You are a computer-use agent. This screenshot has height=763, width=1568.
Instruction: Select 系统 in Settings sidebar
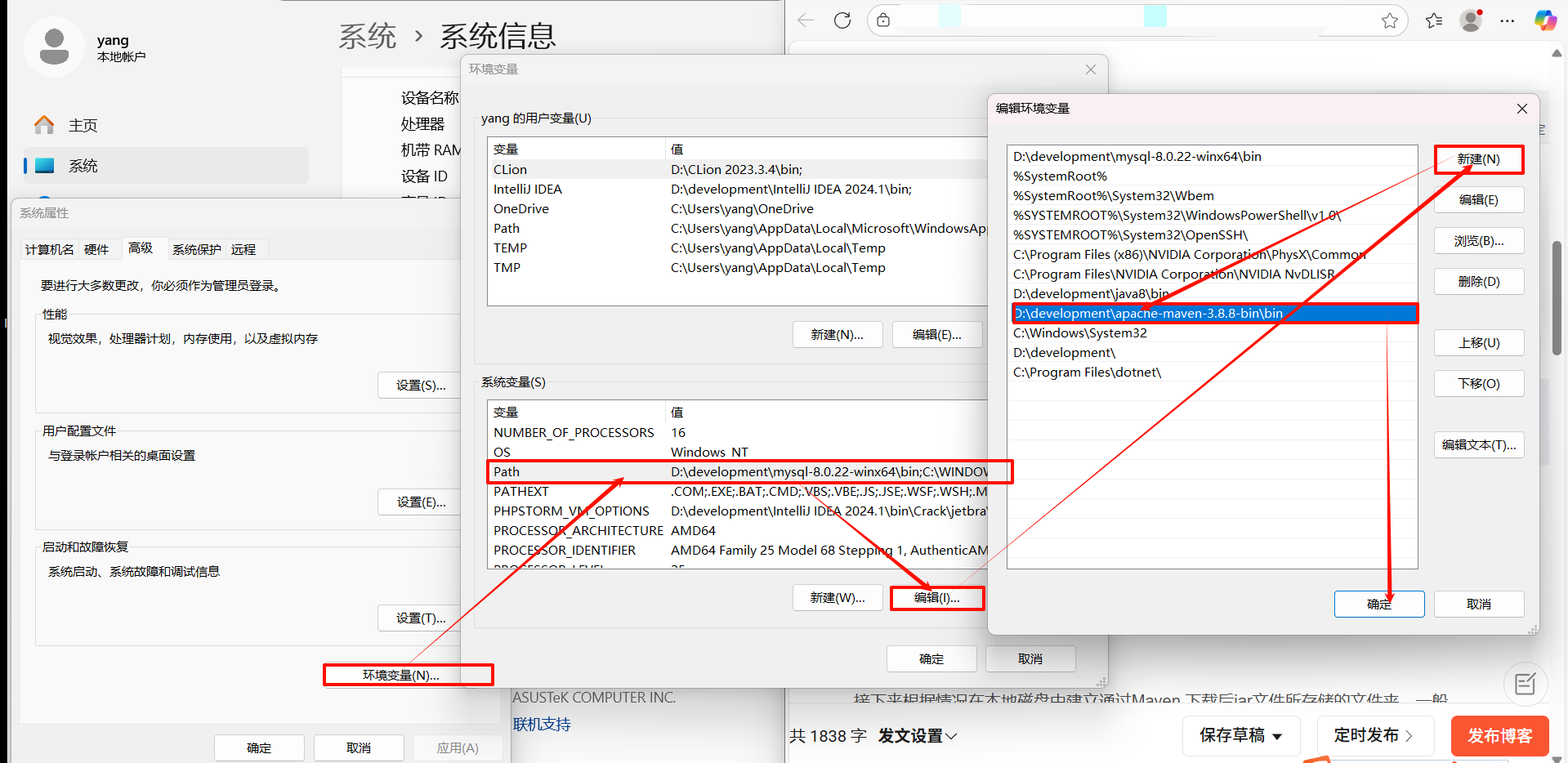[166, 166]
